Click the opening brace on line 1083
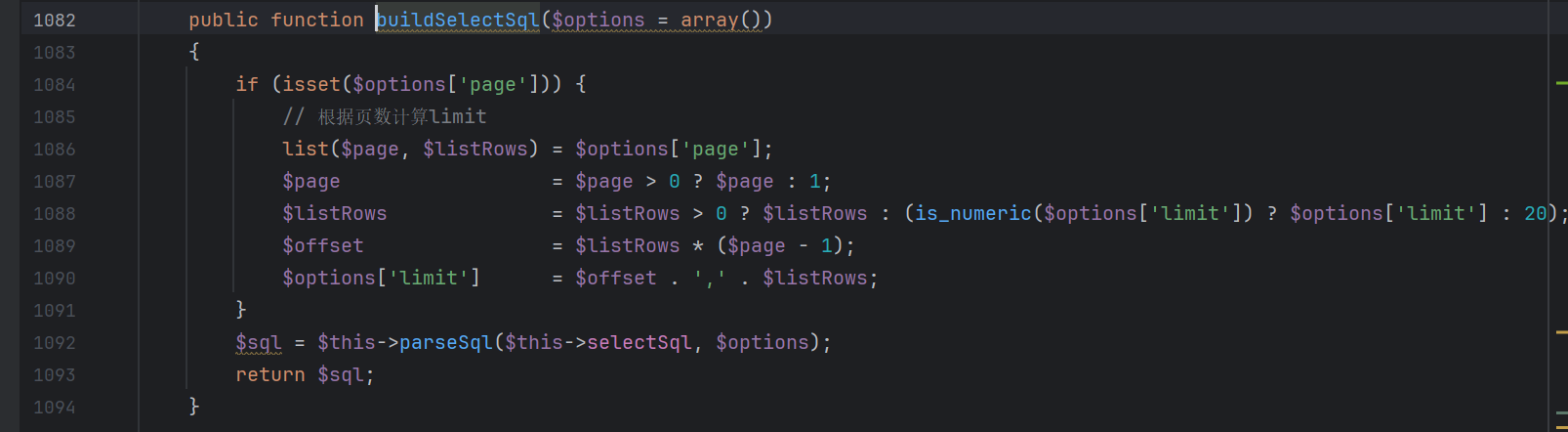Image resolution: width=1568 pixels, height=432 pixels. 194,52
